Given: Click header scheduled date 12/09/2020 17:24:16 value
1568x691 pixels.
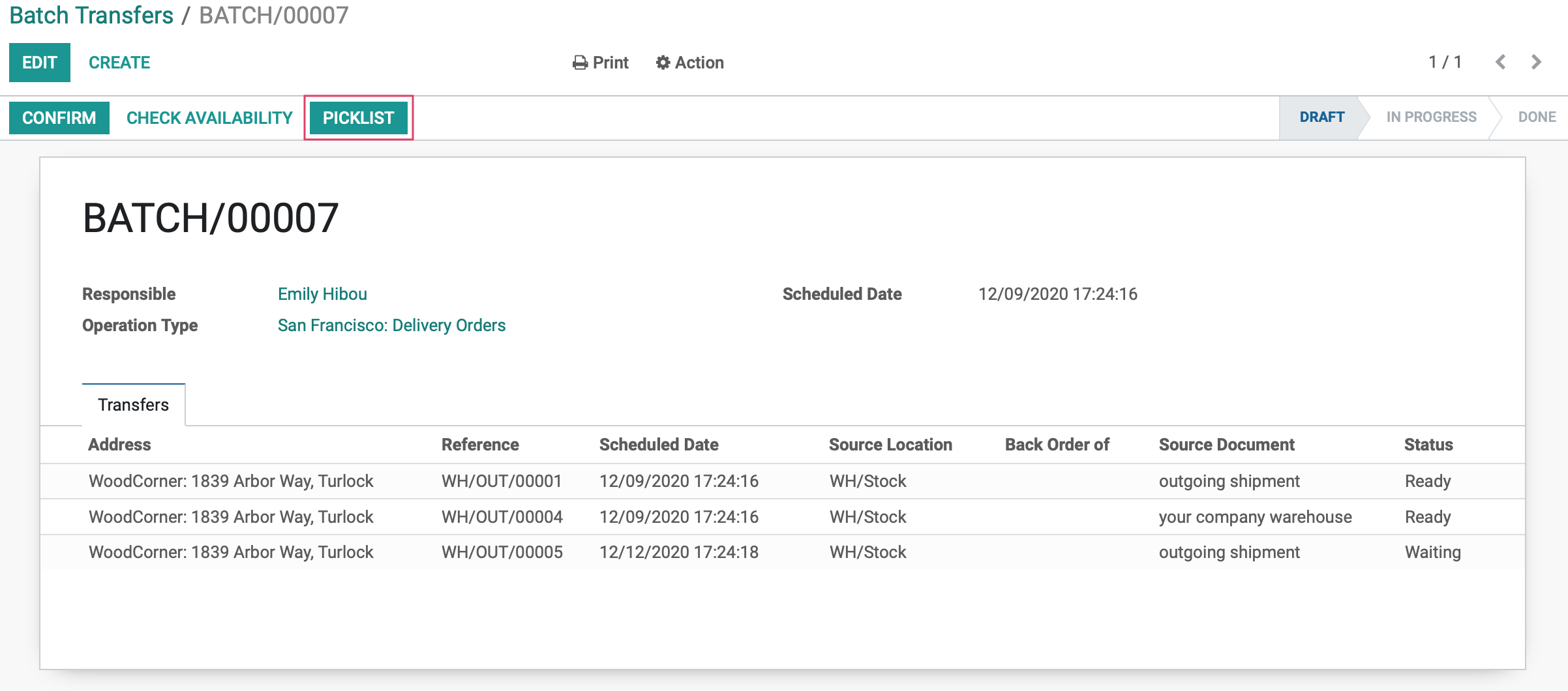Looking at the screenshot, I should (1057, 294).
